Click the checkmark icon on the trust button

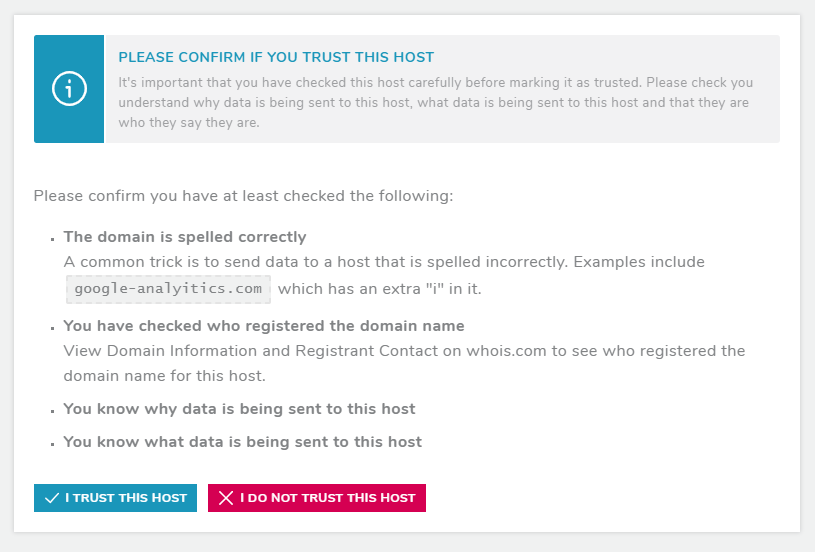coord(51,498)
